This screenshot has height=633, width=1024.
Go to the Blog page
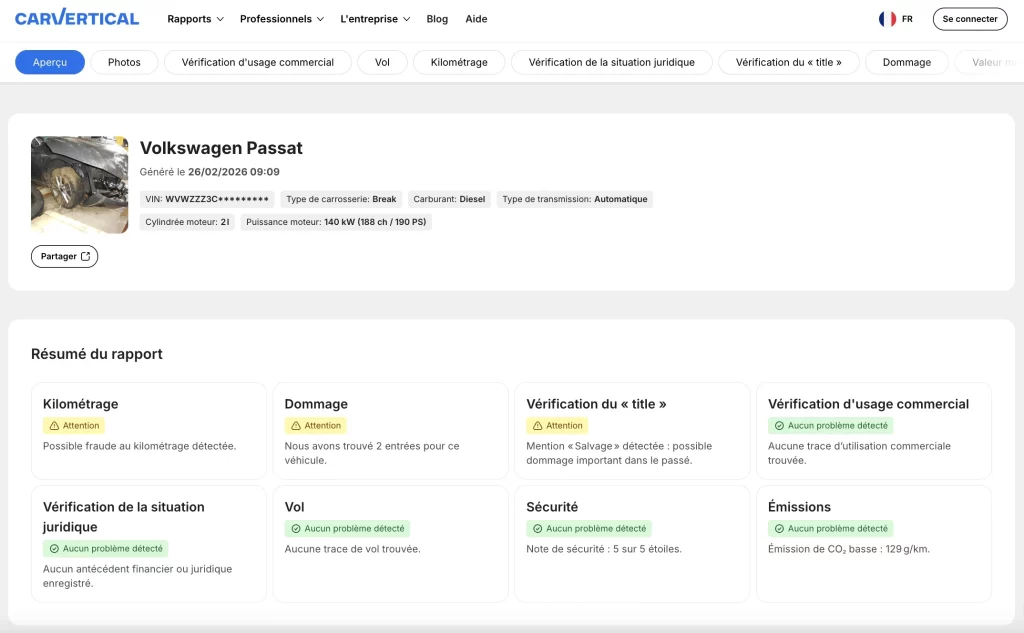pos(437,19)
